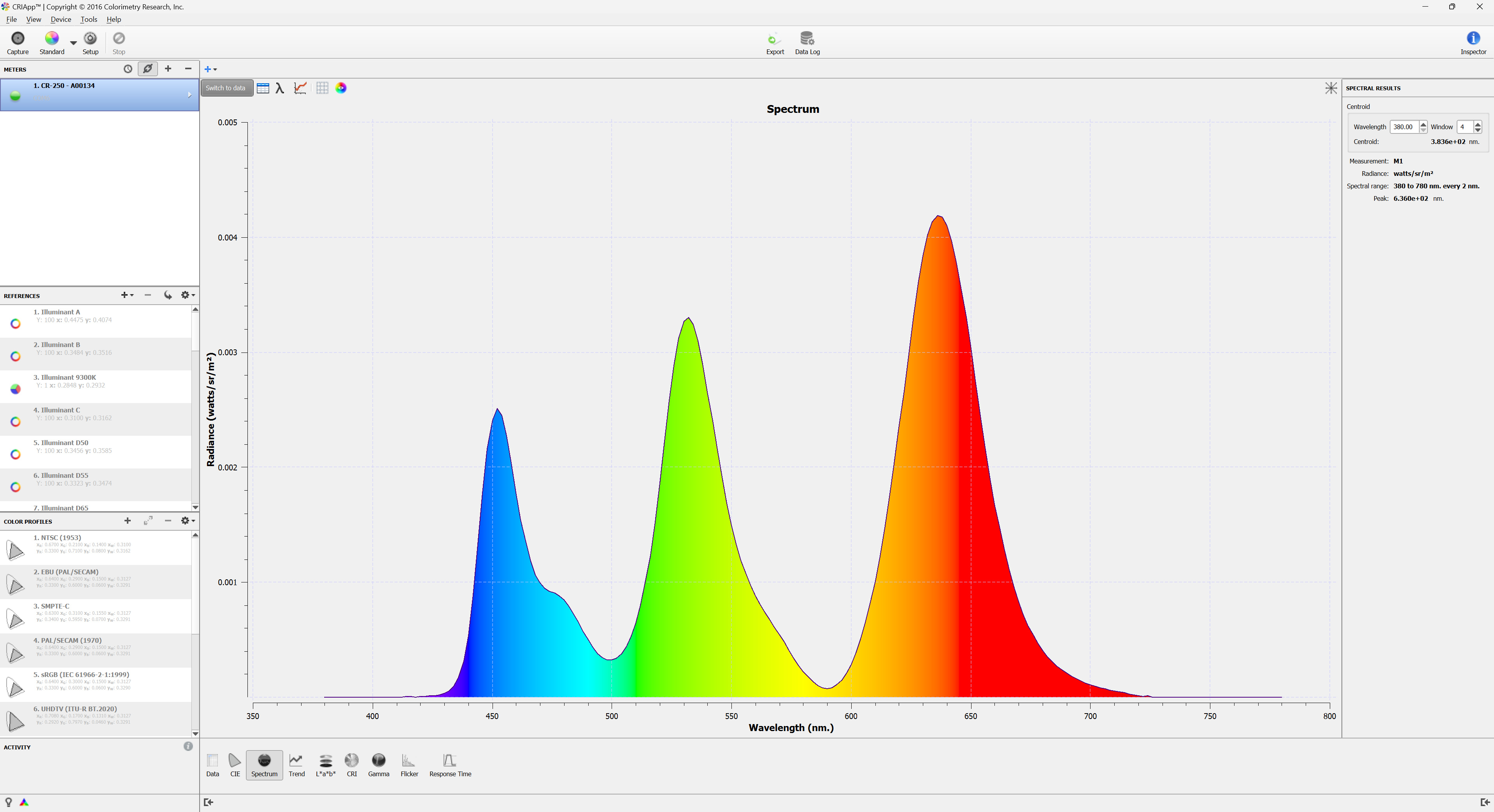1494x812 pixels.
Task: Open the Device menu
Action: 60,19
